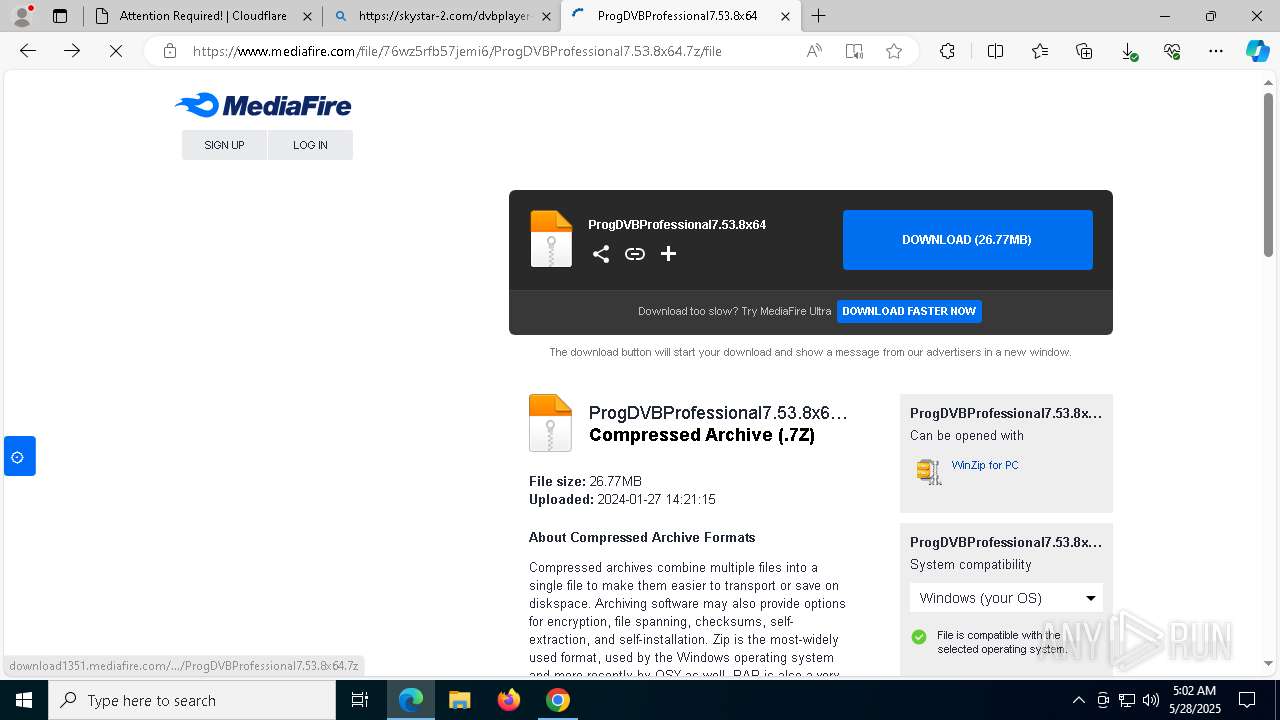This screenshot has width=1280, height=720.
Task: Click the LOG IN button
Action: point(310,145)
